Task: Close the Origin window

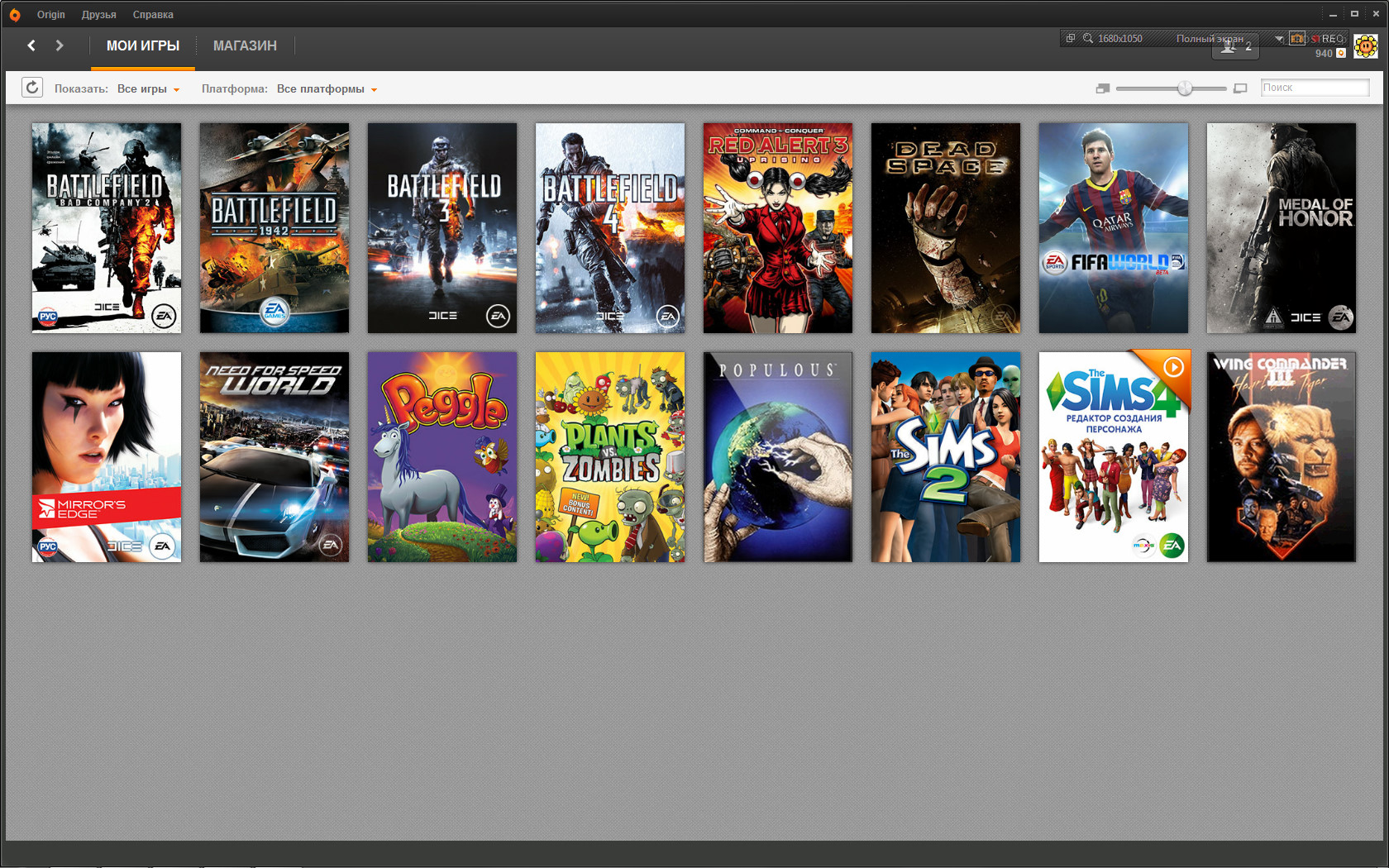Action: [1376, 14]
